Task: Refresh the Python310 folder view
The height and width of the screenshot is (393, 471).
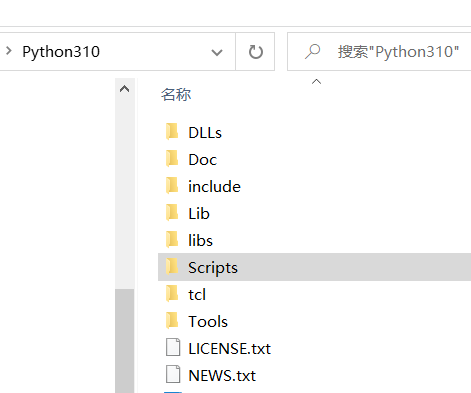Action: click(x=255, y=52)
